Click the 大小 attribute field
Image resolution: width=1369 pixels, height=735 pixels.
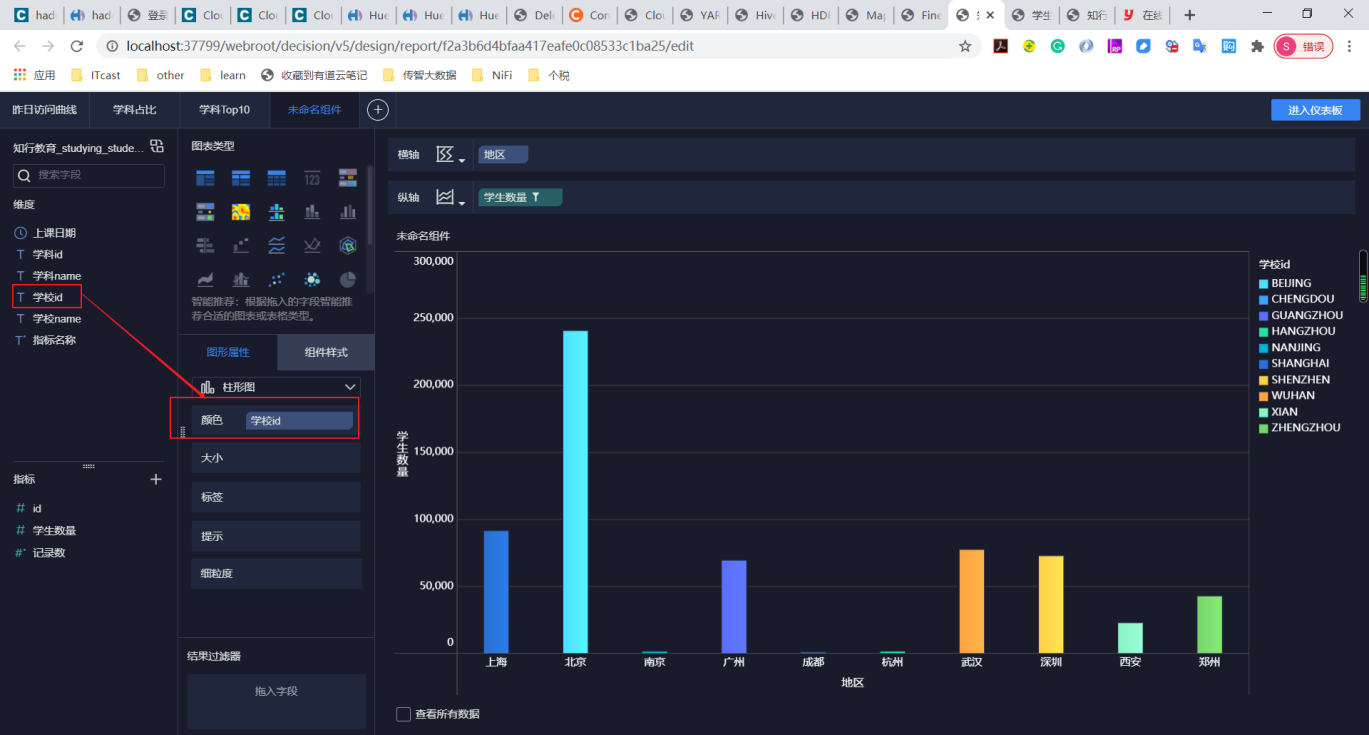(x=276, y=458)
